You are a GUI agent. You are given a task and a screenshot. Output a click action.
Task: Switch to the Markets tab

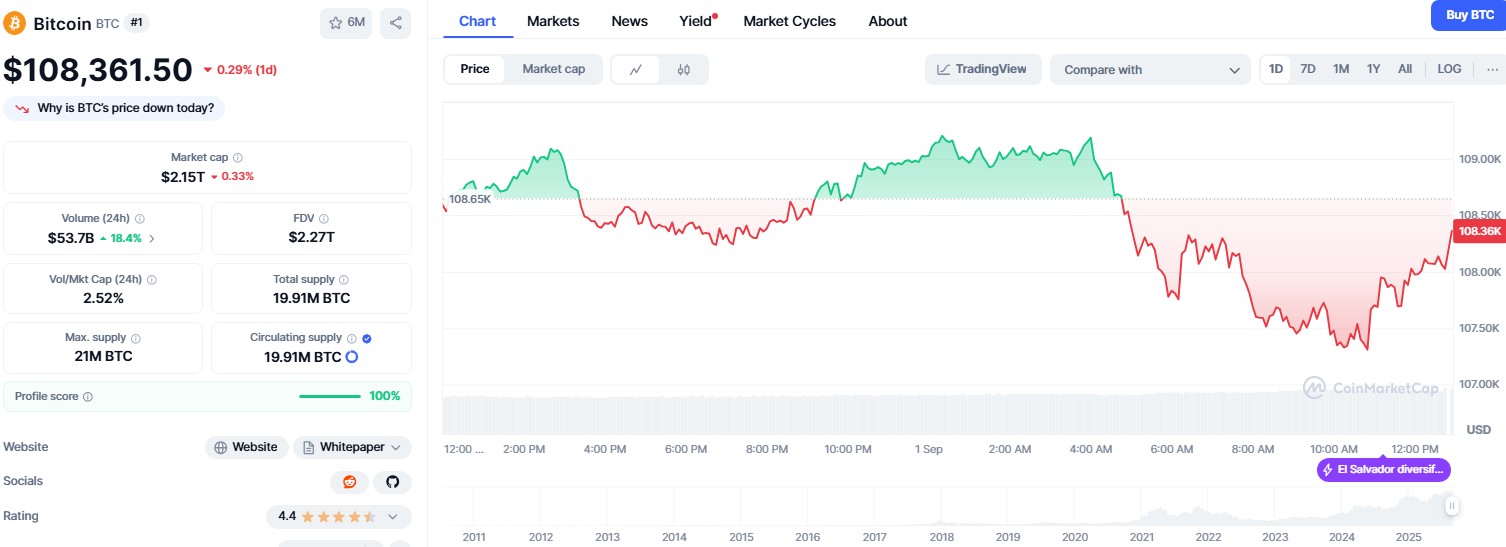[552, 21]
